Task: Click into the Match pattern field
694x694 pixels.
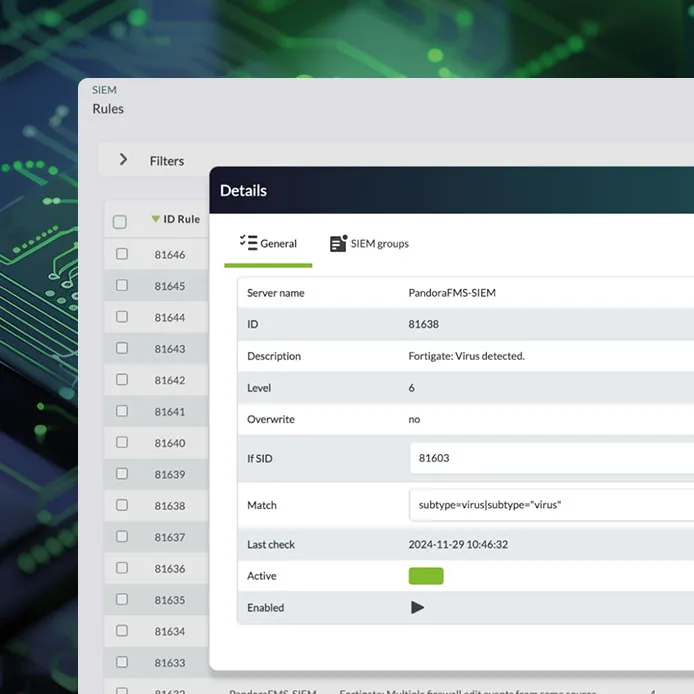Action: tap(551, 505)
